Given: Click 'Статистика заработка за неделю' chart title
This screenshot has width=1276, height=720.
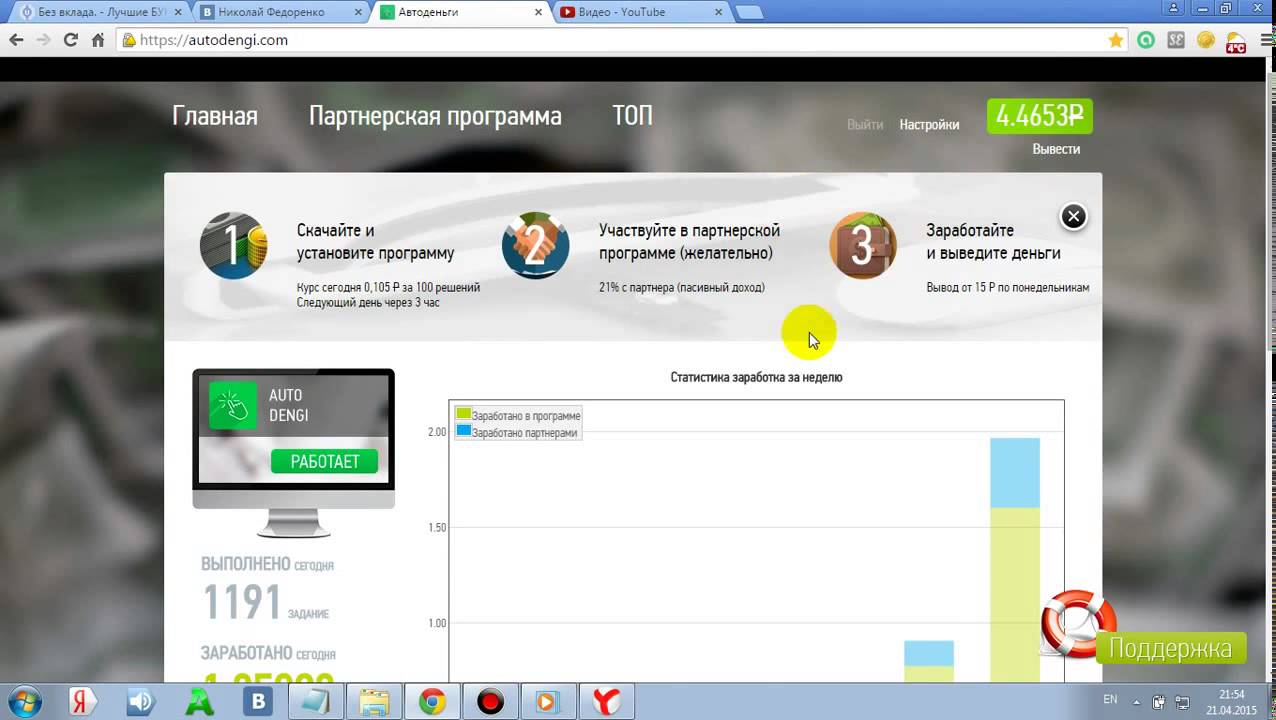Looking at the screenshot, I should (756, 377).
